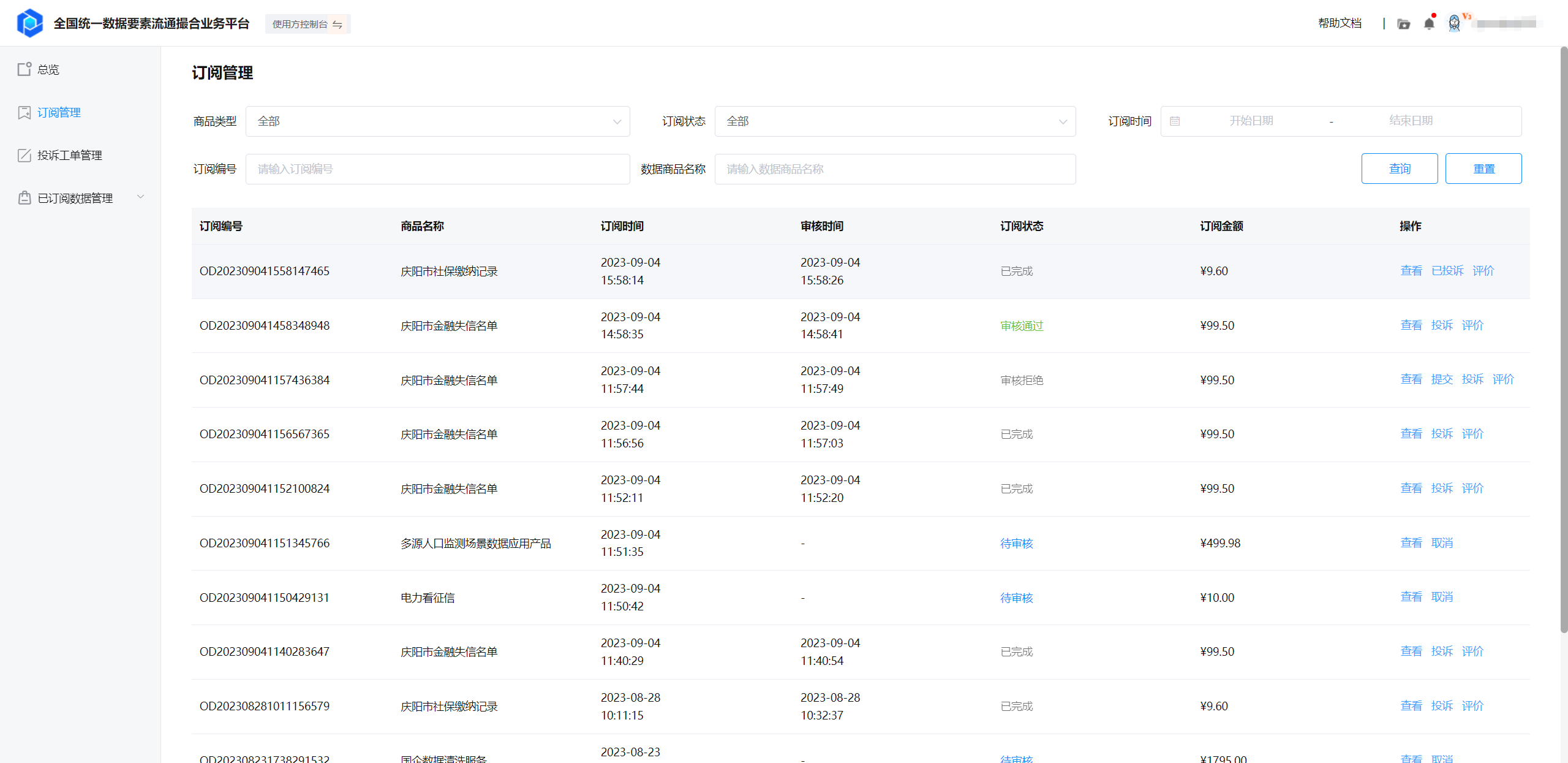Click the 电力看征信 product name

pyautogui.click(x=428, y=598)
